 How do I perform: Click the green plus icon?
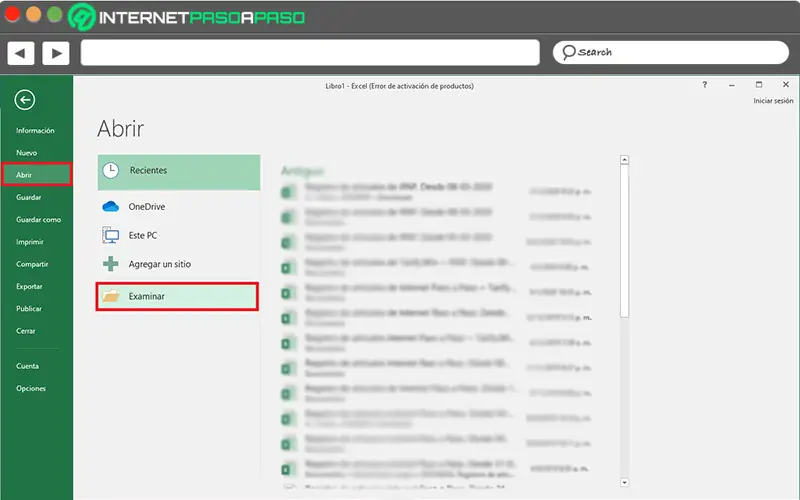[x=111, y=264]
